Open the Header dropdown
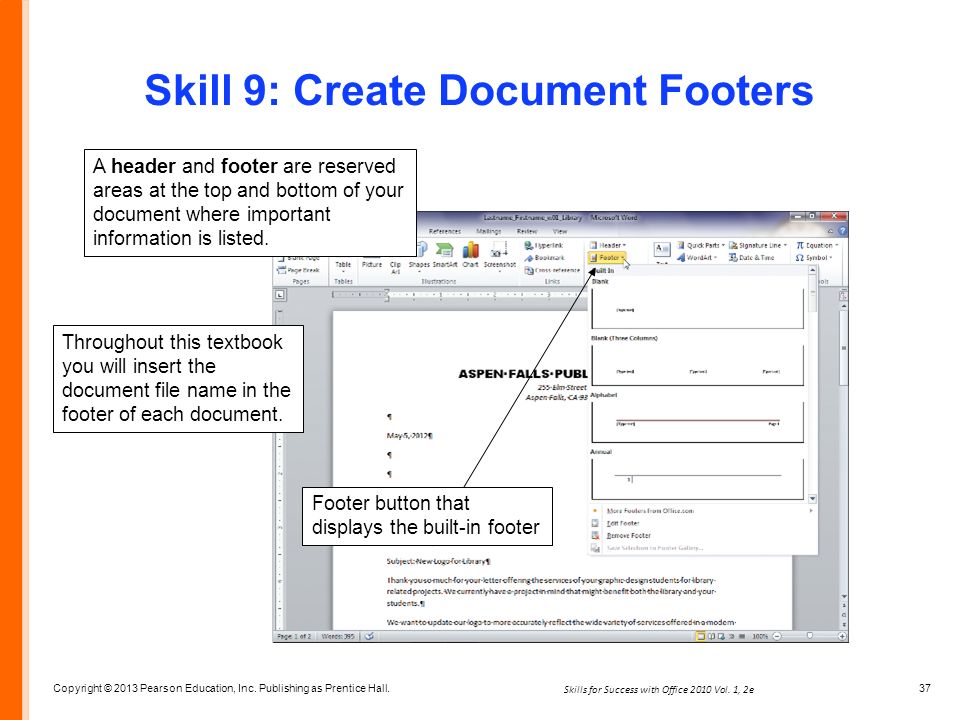The width and height of the screenshot is (960, 720). click(x=607, y=245)
